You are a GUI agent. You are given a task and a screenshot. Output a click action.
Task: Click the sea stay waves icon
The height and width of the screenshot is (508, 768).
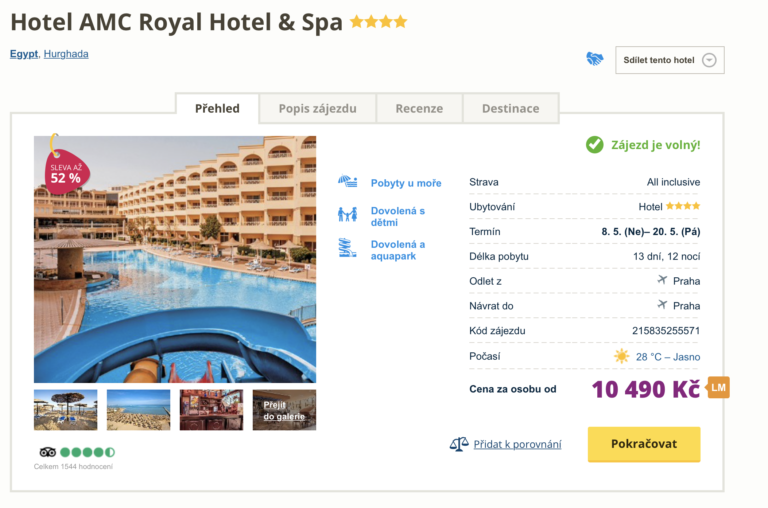(x=347, y=182)
